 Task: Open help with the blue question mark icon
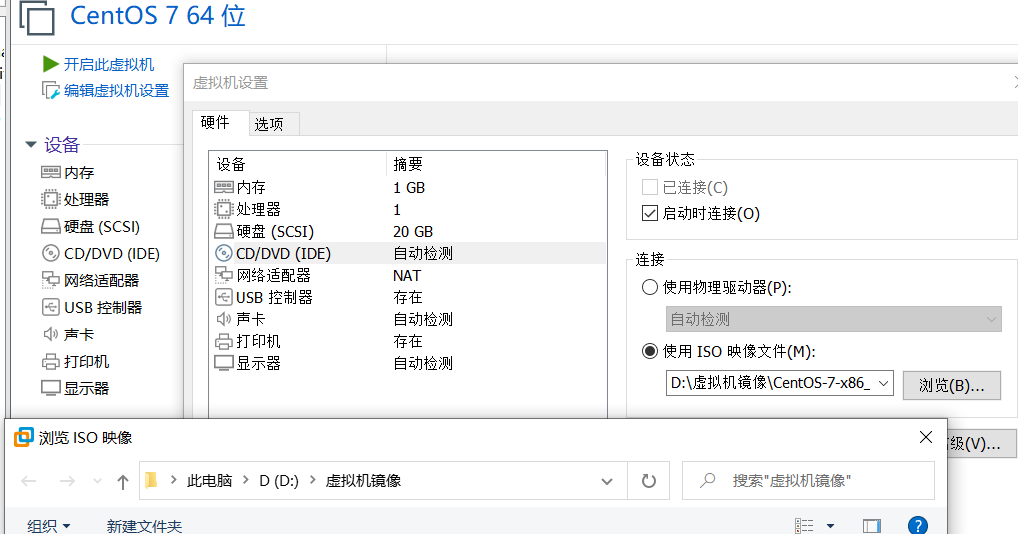(917, 526)
